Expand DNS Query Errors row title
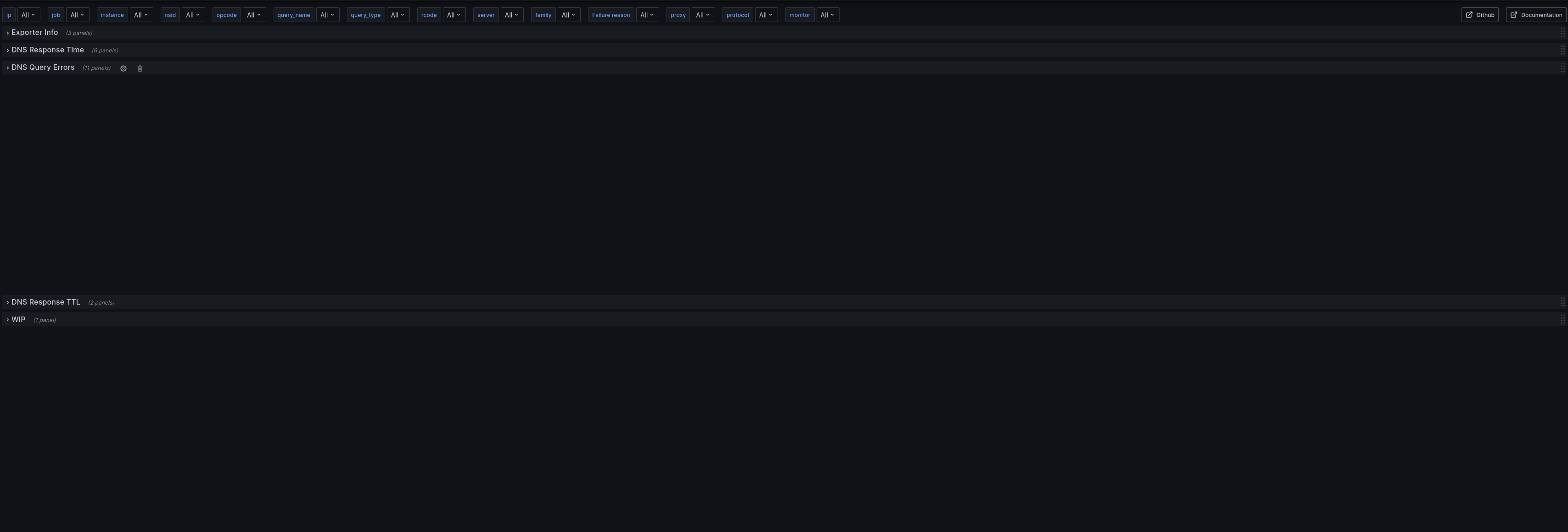 tap(43, 68)
